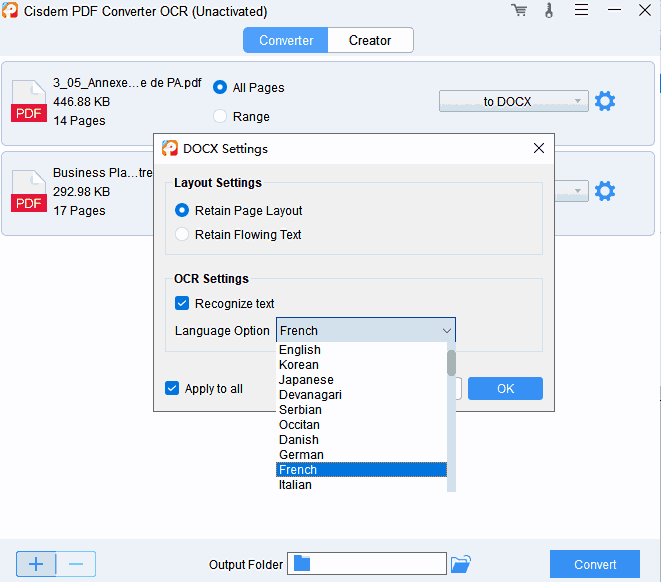Select German from language list
Viewport: 661px width, 582px height.
361,455
